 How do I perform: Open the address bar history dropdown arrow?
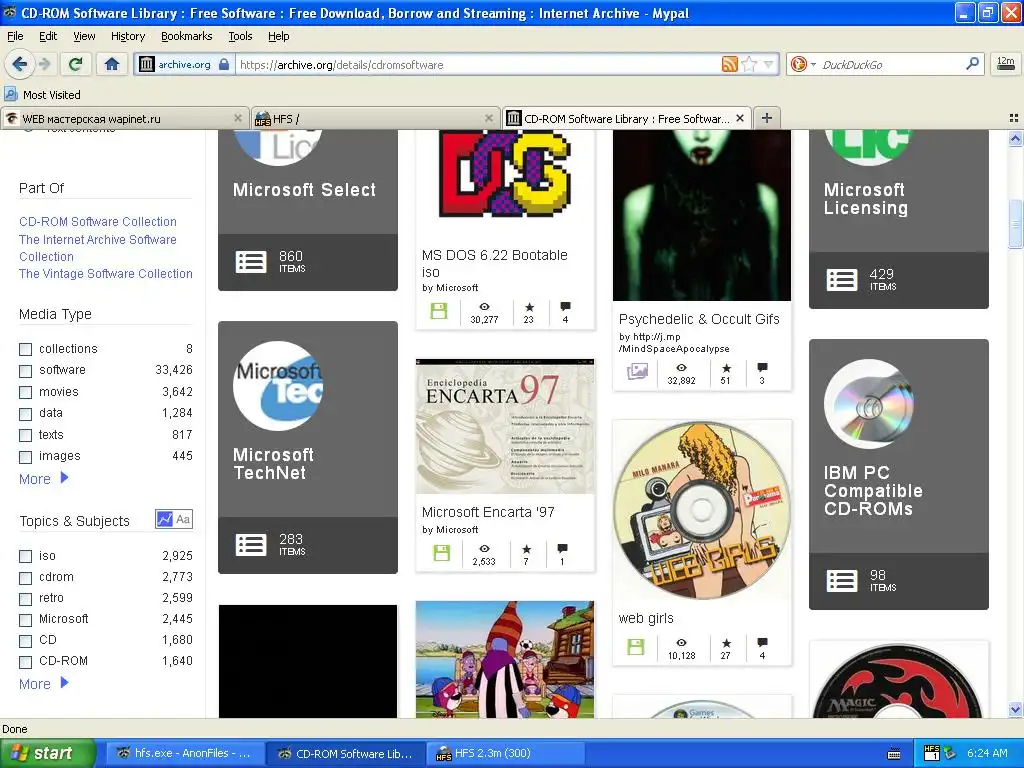pos(769,64)
